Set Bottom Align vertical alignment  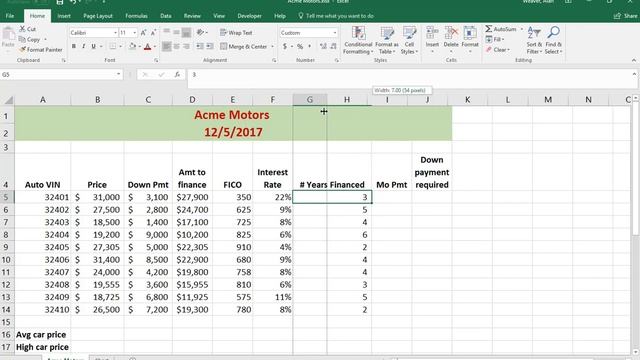coord(187,32)
